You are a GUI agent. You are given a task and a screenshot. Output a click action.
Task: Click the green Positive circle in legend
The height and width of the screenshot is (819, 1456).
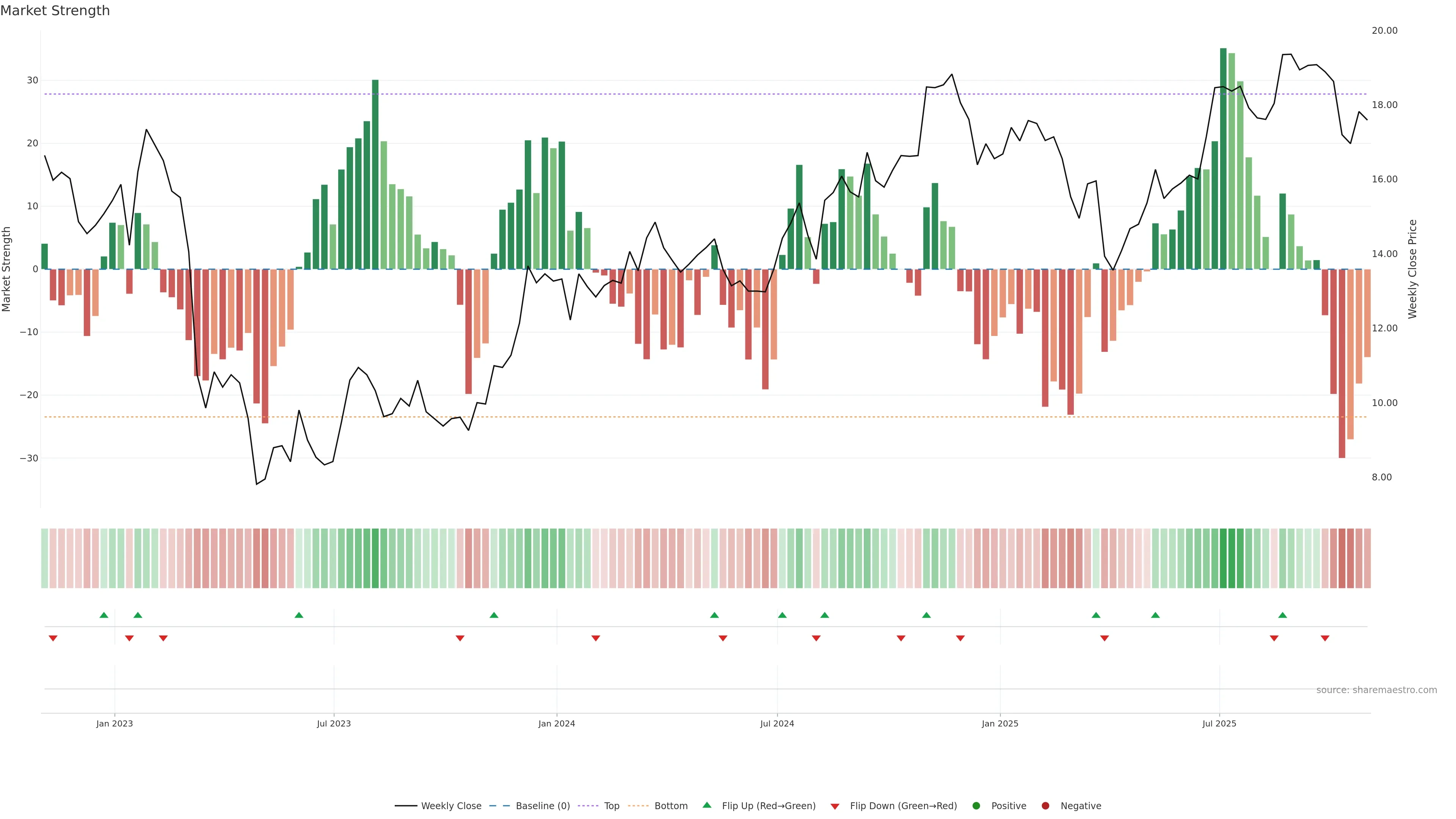coord(976,806)
